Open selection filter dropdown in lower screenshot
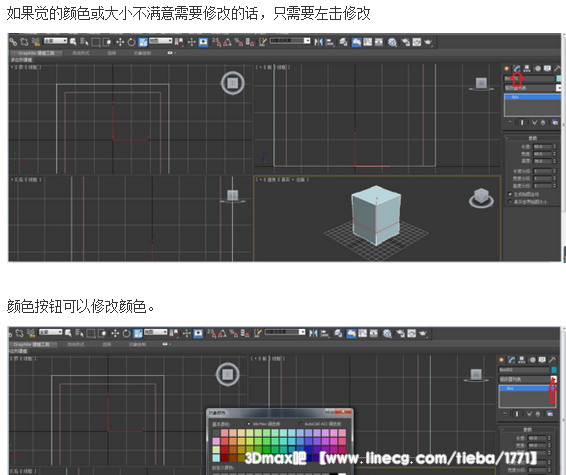This screenshot has width=566, height=475. [50, 332]
